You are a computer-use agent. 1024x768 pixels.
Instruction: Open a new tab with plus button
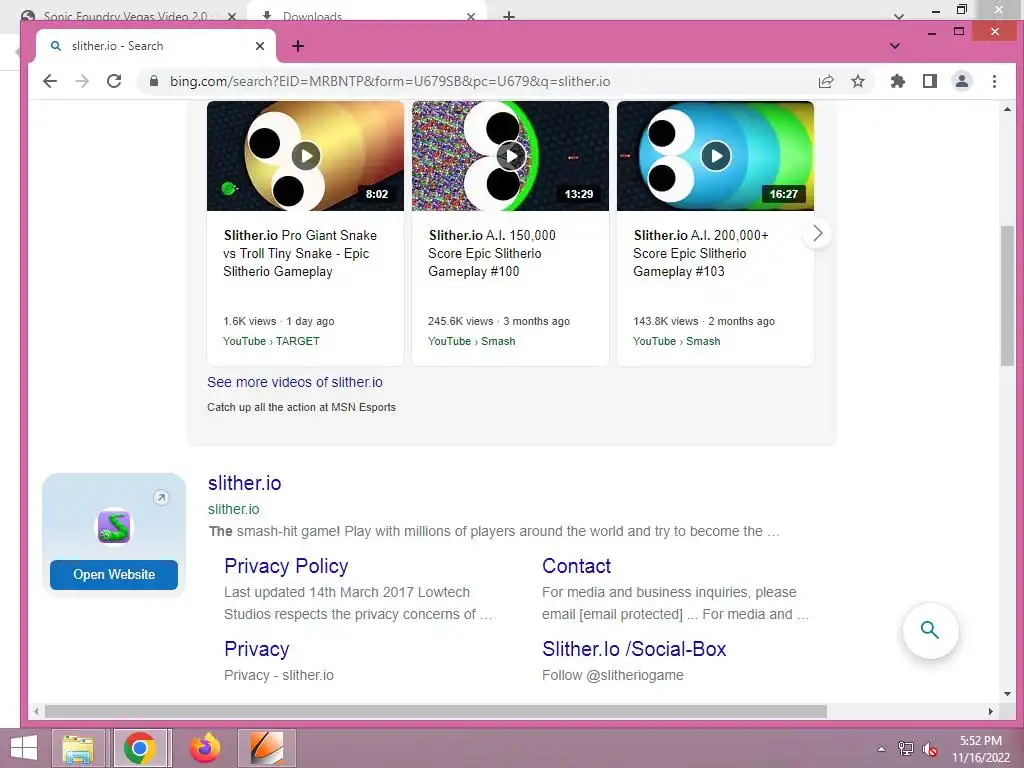click(x=298, y=46)
